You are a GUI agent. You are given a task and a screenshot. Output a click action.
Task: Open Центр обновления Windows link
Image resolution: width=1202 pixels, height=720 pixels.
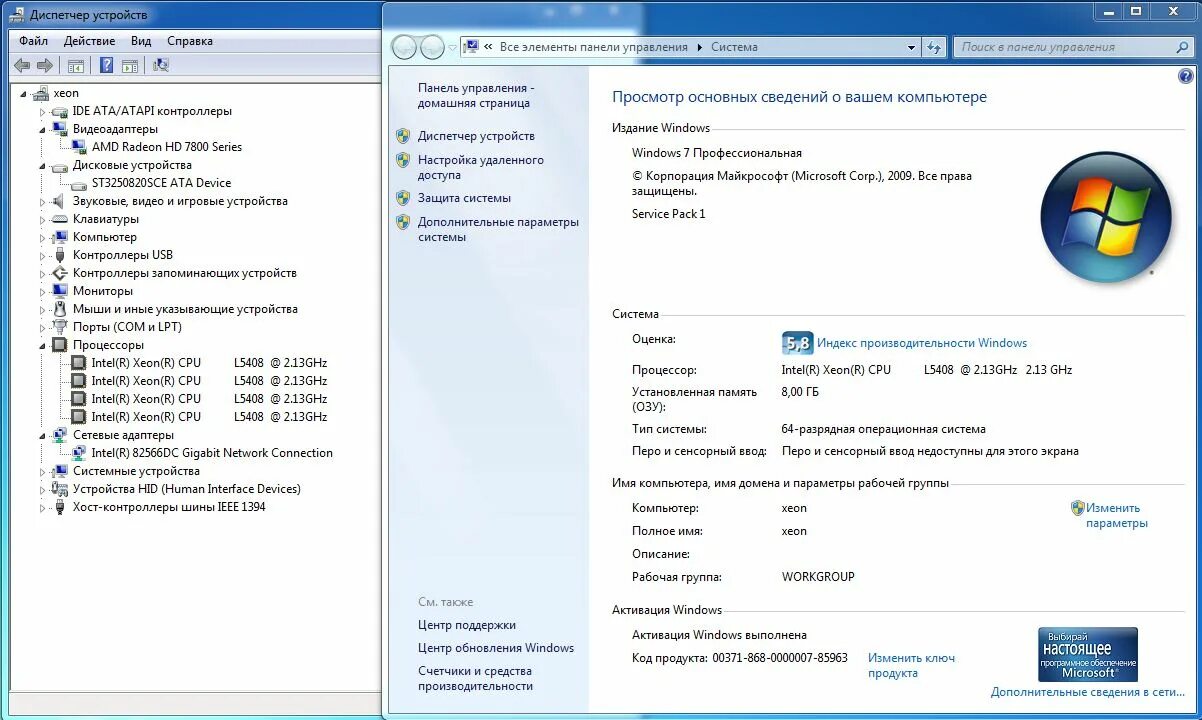pos(496,648)
